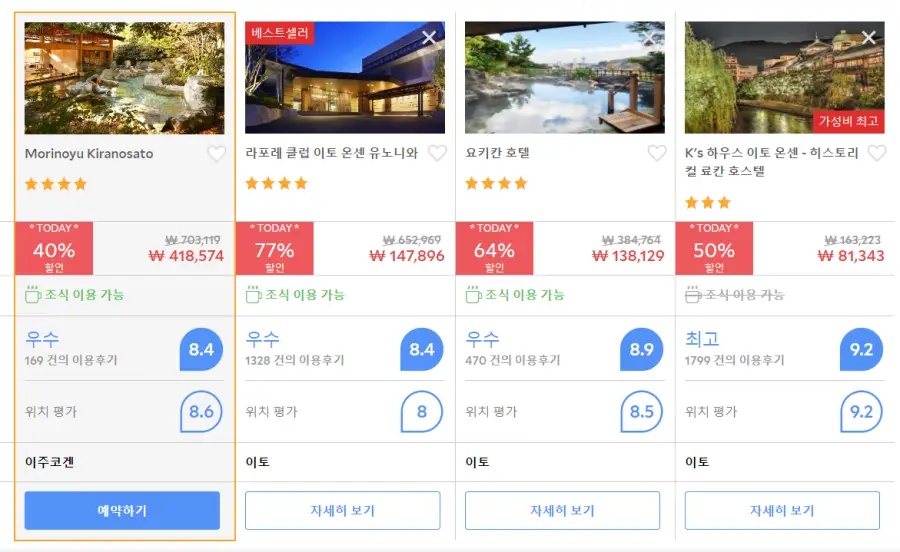Click 예약하기 button for Morinoyu Kiranosato

pos(122,510)
